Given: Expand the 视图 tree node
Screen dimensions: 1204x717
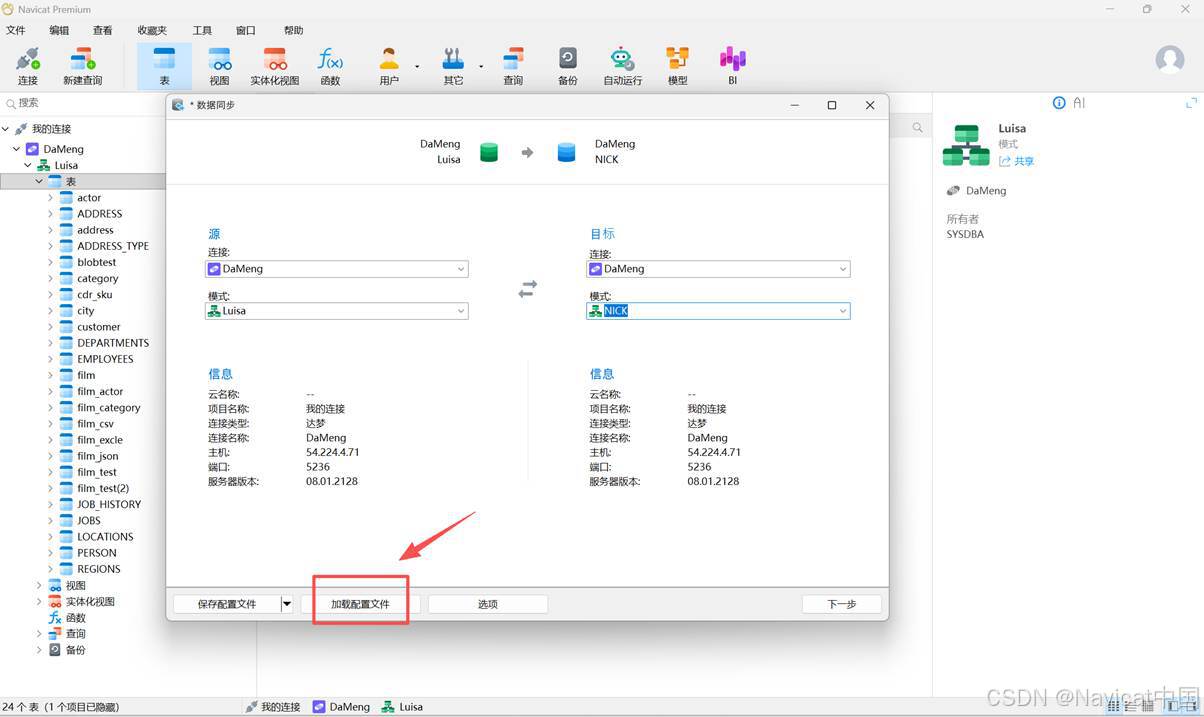Looking at the screenshot, I should pyautogui.click(x=39, y=586).
